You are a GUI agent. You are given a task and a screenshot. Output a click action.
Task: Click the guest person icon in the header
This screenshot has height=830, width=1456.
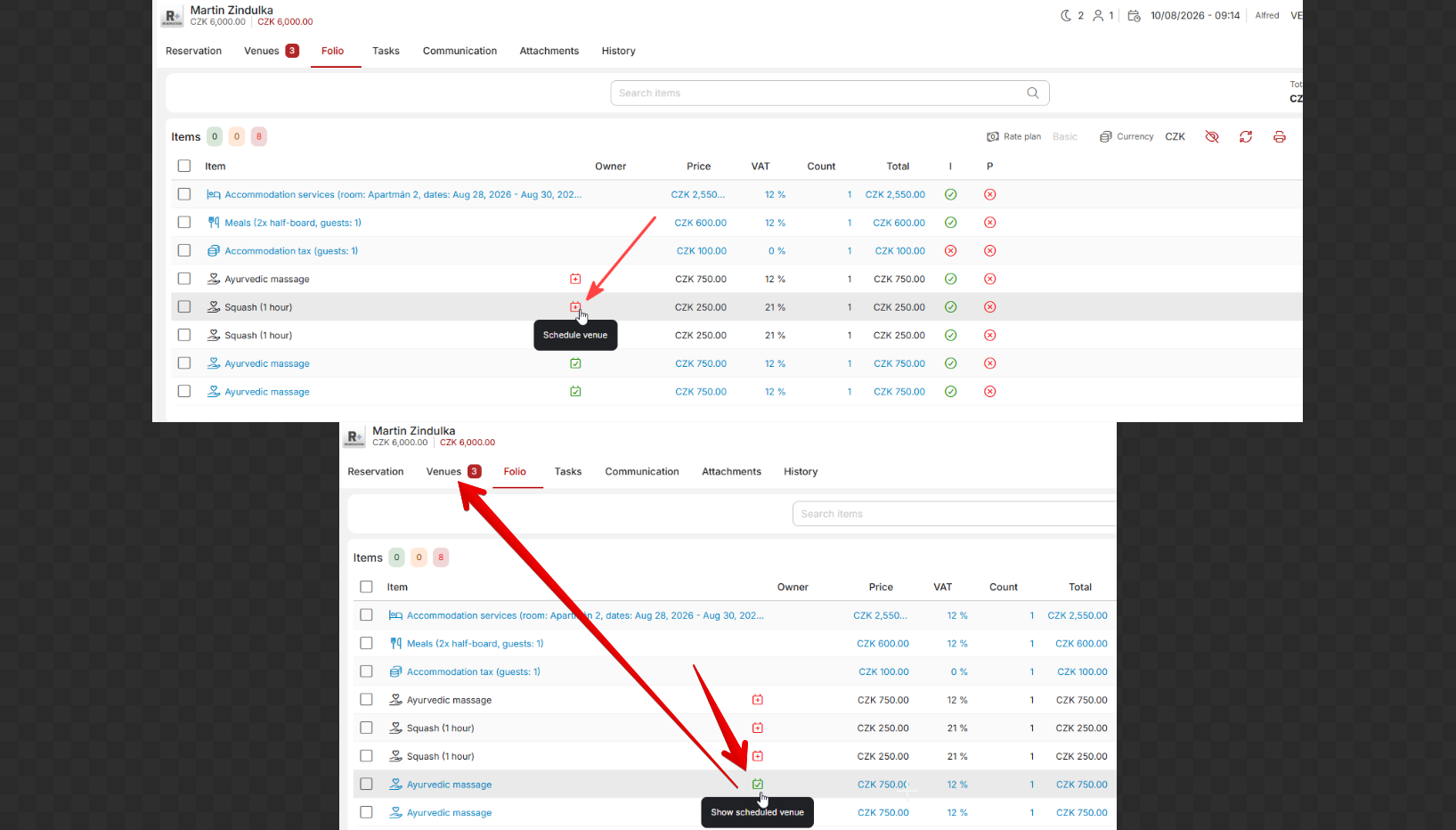(x=1099, y=15)
